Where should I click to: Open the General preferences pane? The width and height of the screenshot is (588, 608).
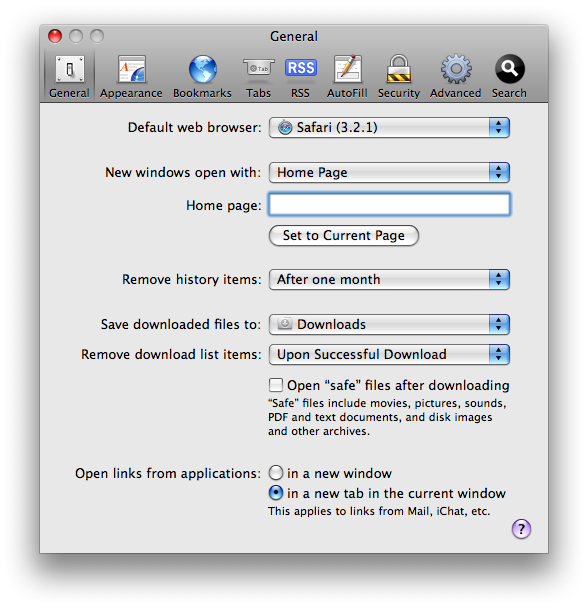click(x=69, y=76)
